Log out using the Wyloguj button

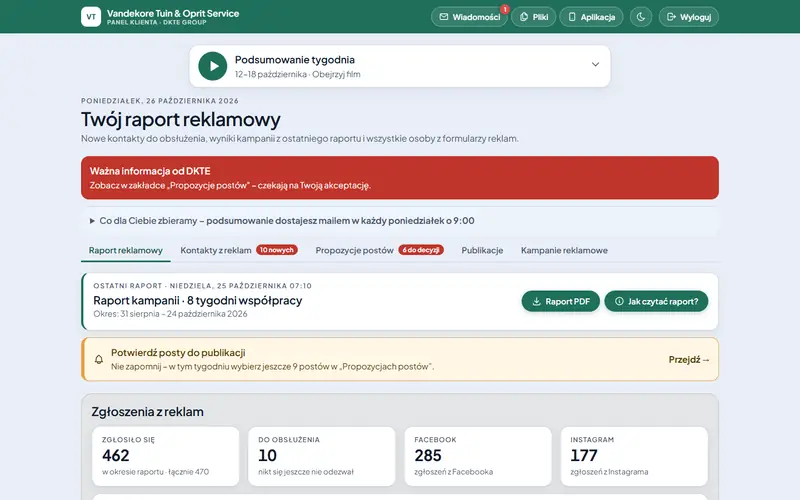(689, 17)
